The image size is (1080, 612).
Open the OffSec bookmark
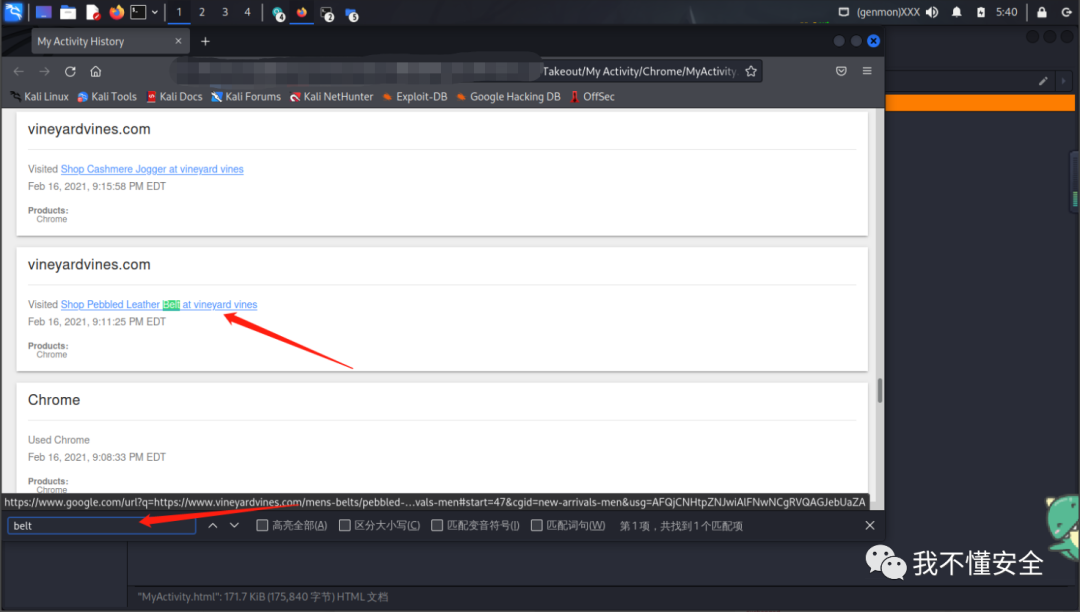(592, 97)
